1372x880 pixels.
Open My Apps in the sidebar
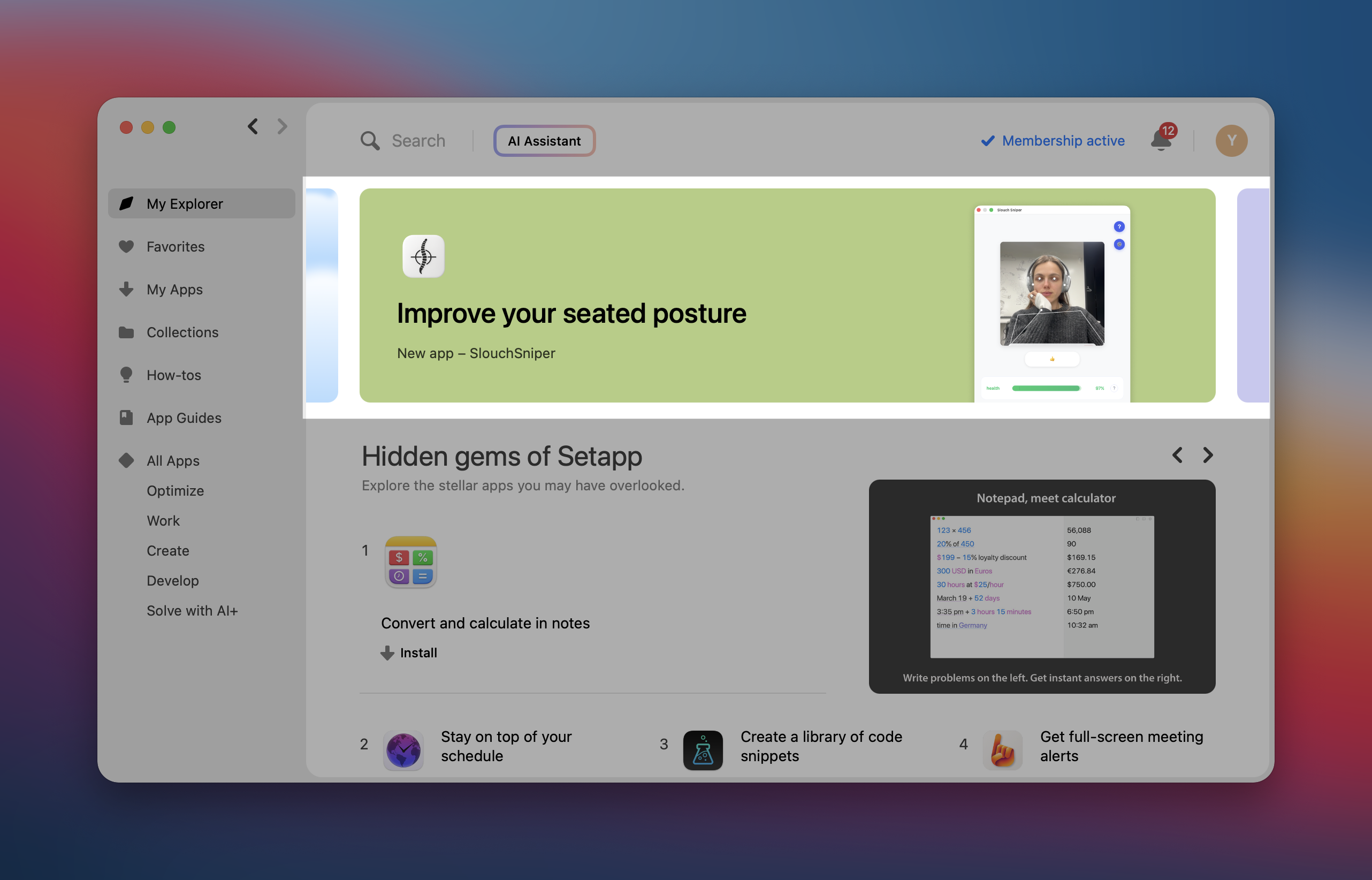174,290
